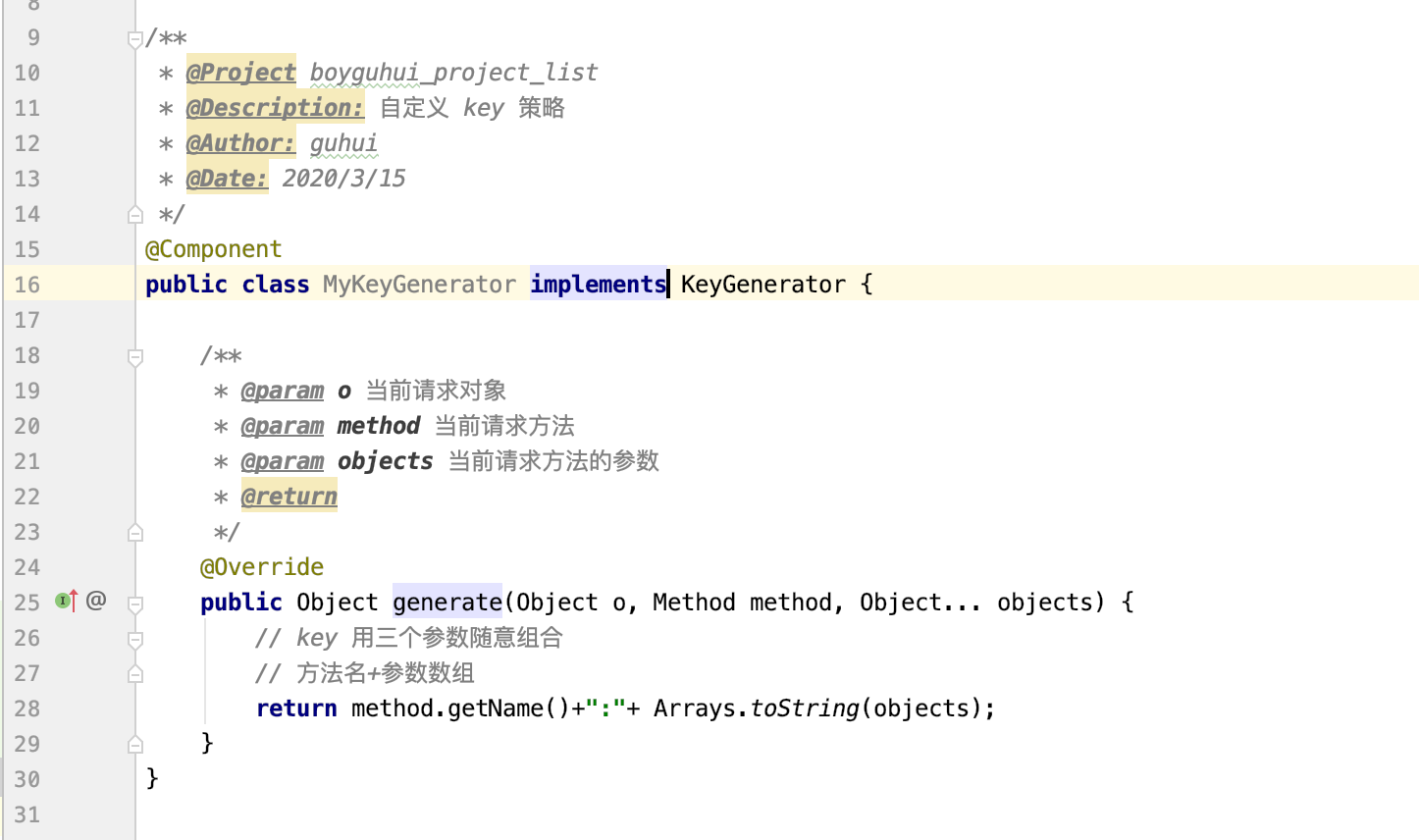Click the comment text on line 27
This screenshot has width=1419, height=840.
(365, 673)
